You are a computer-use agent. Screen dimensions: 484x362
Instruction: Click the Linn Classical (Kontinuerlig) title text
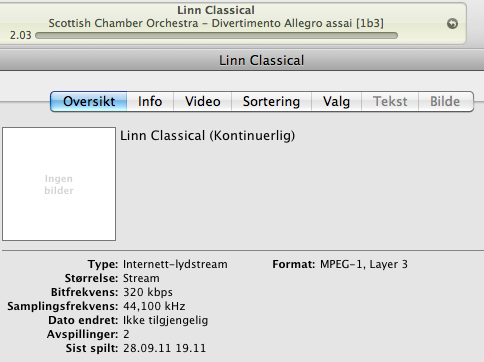pyautogui.click(x=207, y=136)
